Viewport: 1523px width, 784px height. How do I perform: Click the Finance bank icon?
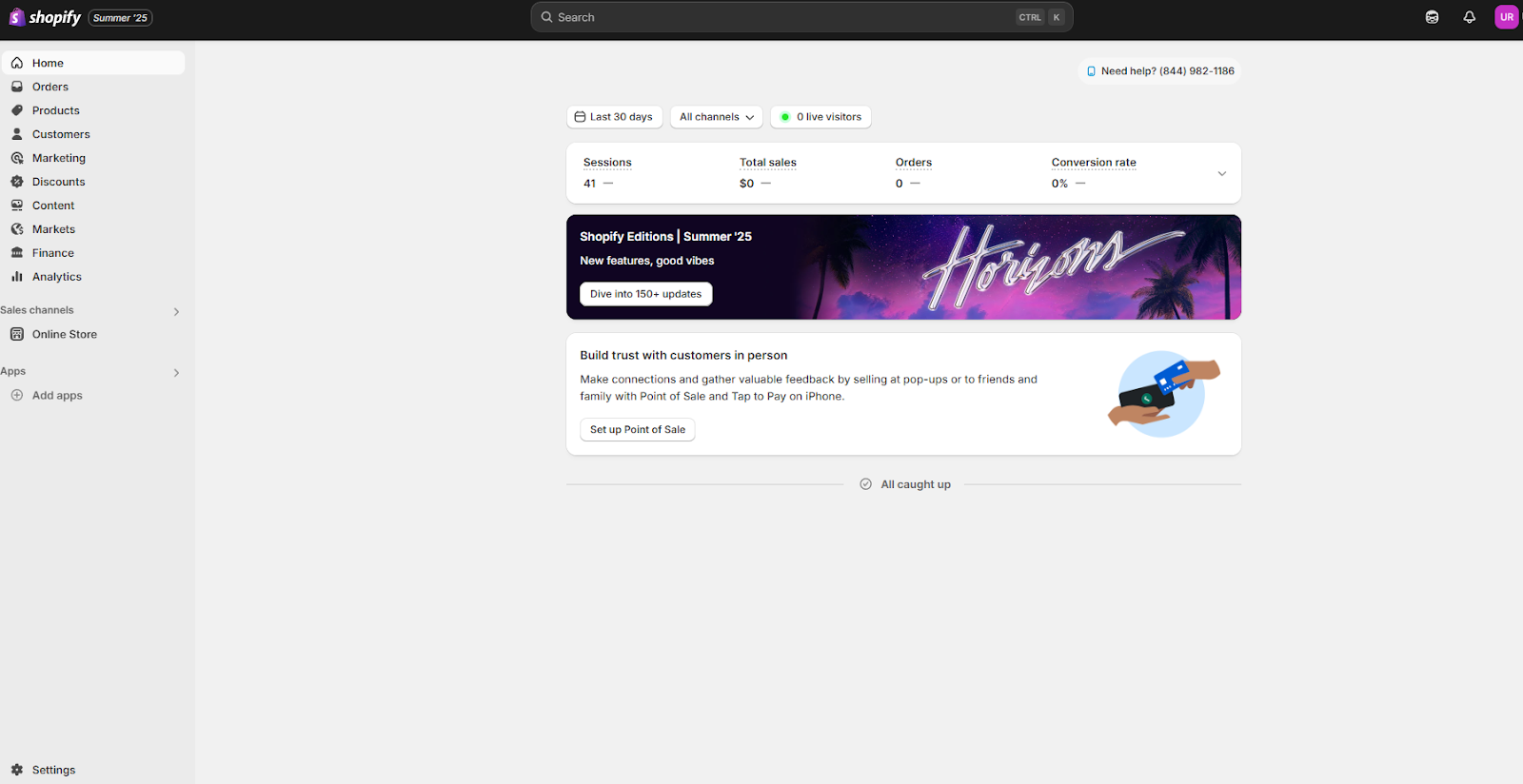click(x=17, y=253)
